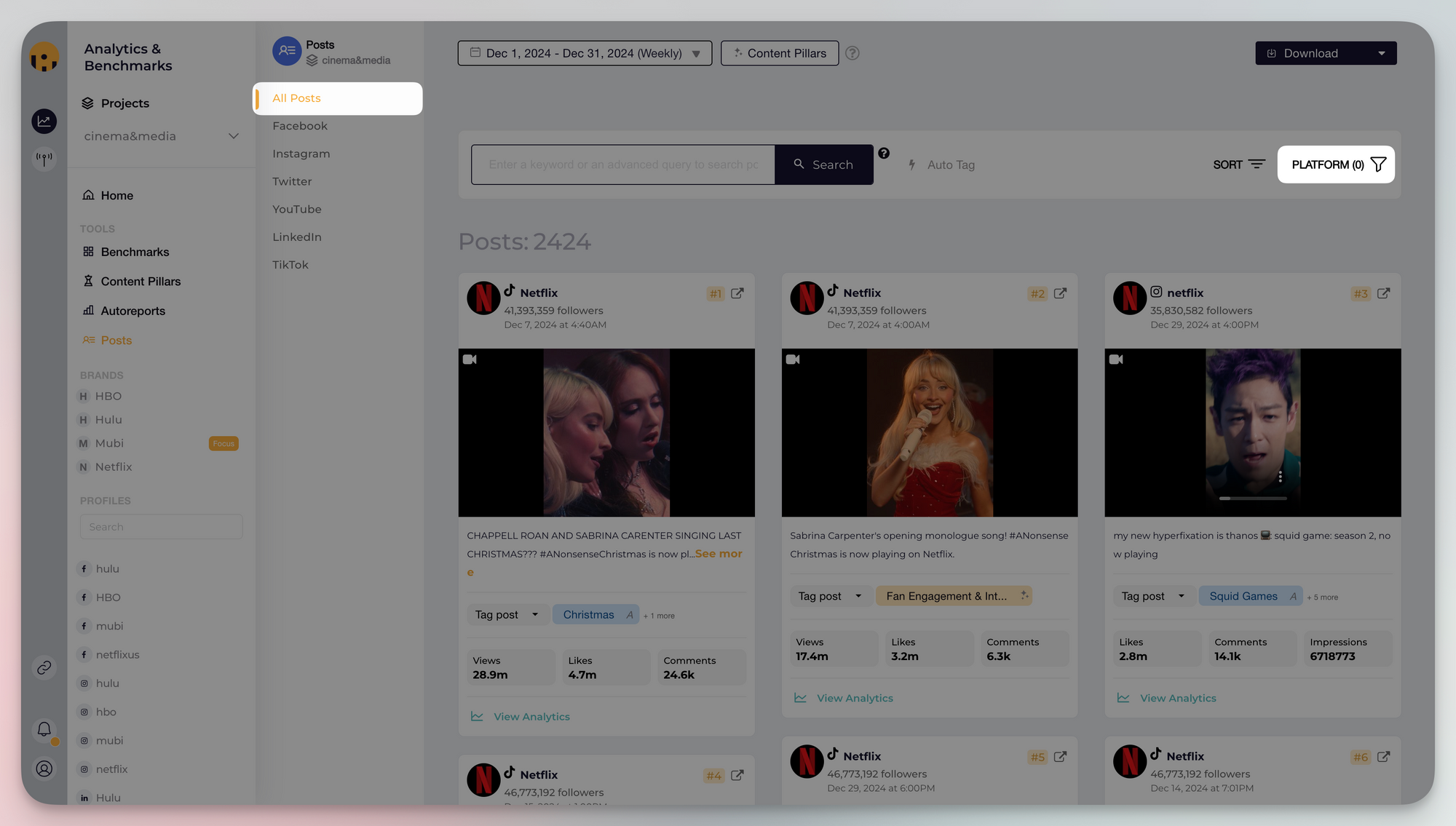The width and height of the screenshot is (1456, 826).
Task: Click Auto Tag
Action: (941, 164)
